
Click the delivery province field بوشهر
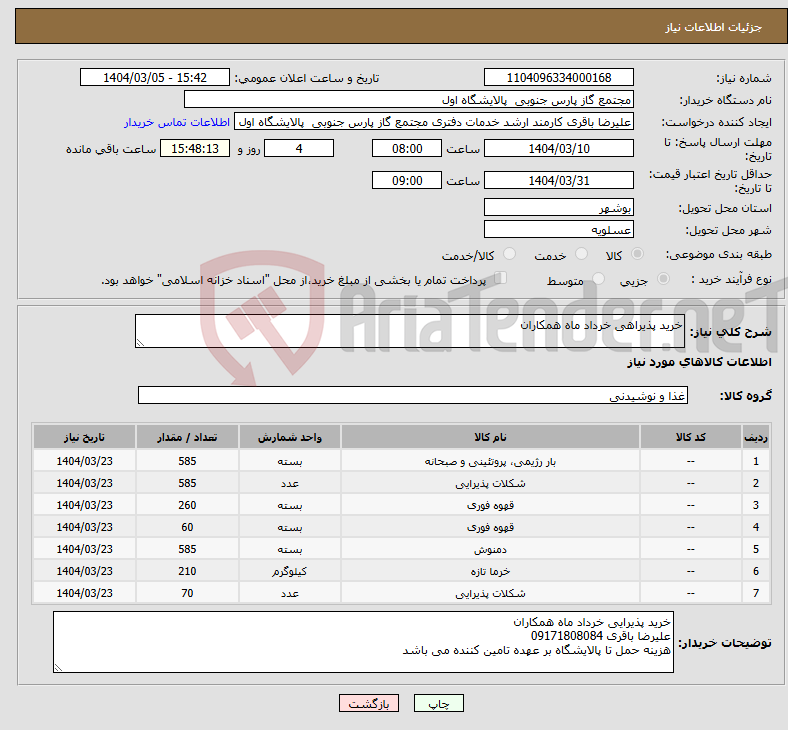click(558, 207)
